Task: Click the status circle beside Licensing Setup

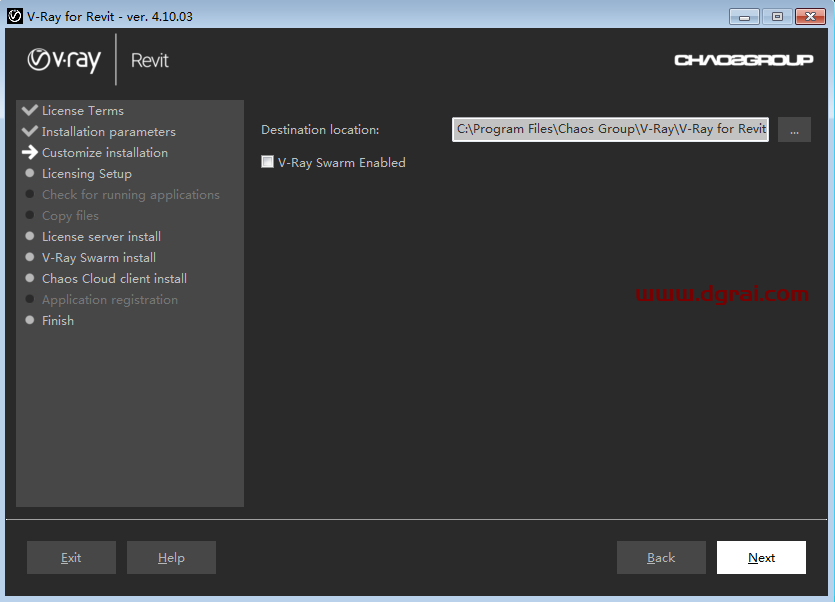Action: [x=30, y=173]
